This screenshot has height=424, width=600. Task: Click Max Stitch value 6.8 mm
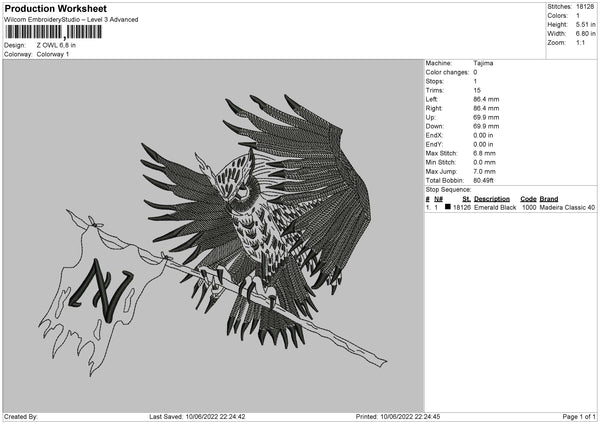(x=484, y=153)
